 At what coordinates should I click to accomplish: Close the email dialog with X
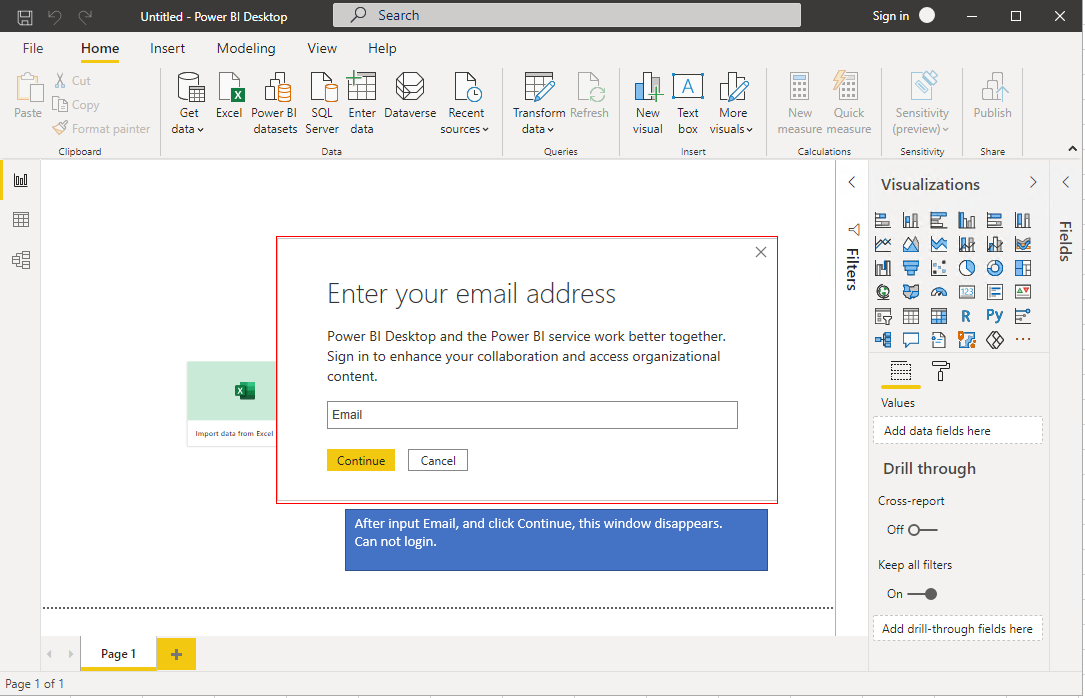tap(760, 252)
